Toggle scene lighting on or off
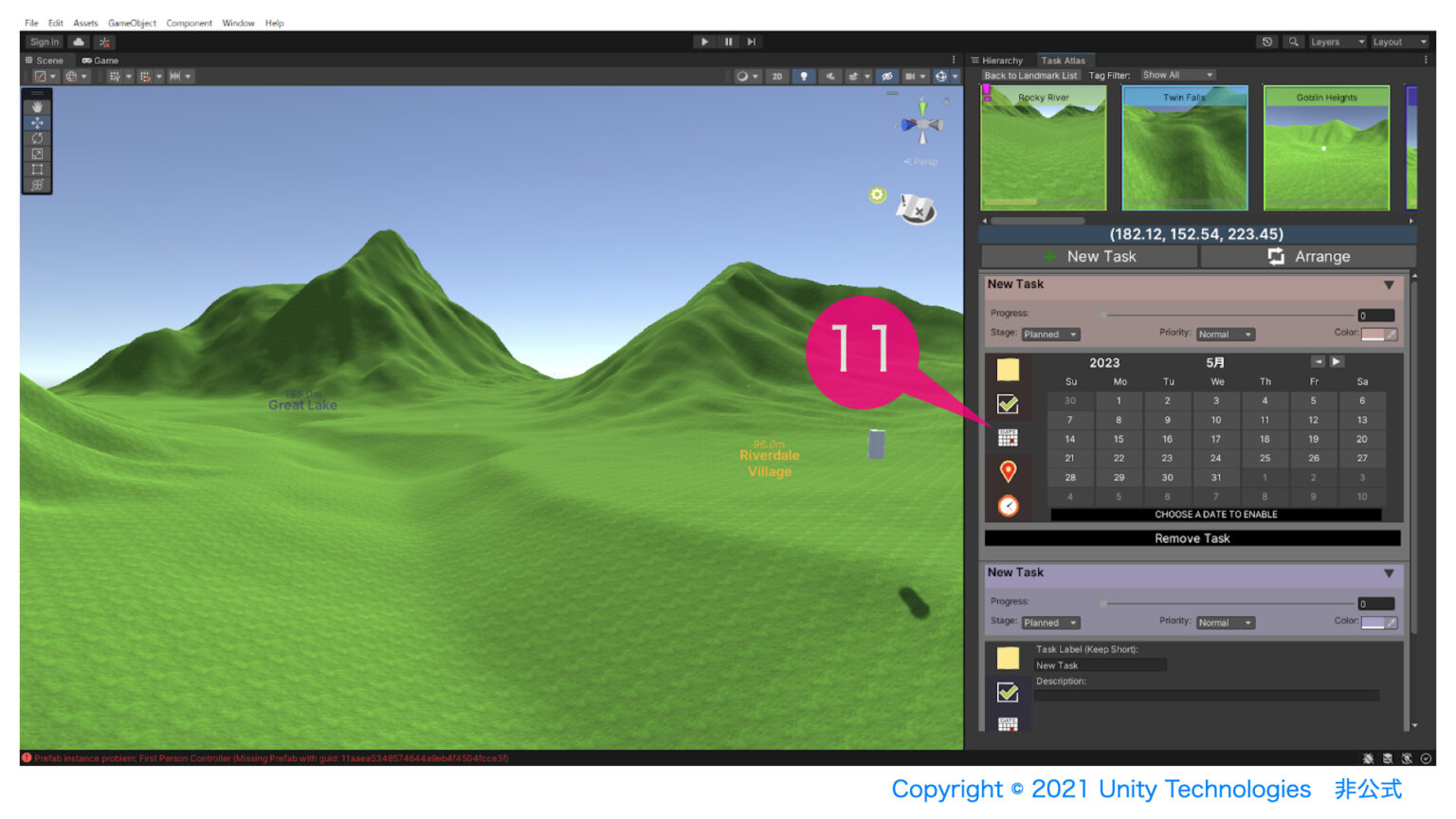 point(803,76)
